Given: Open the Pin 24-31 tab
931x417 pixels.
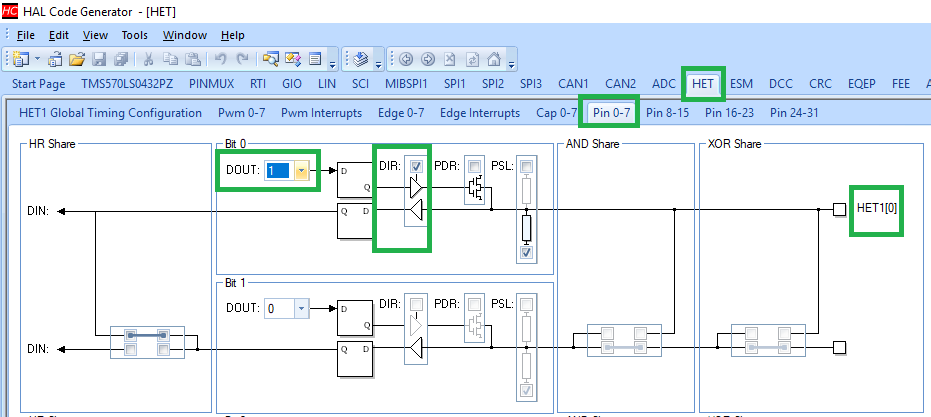Looking at the screenshot, I should [794, 113].
